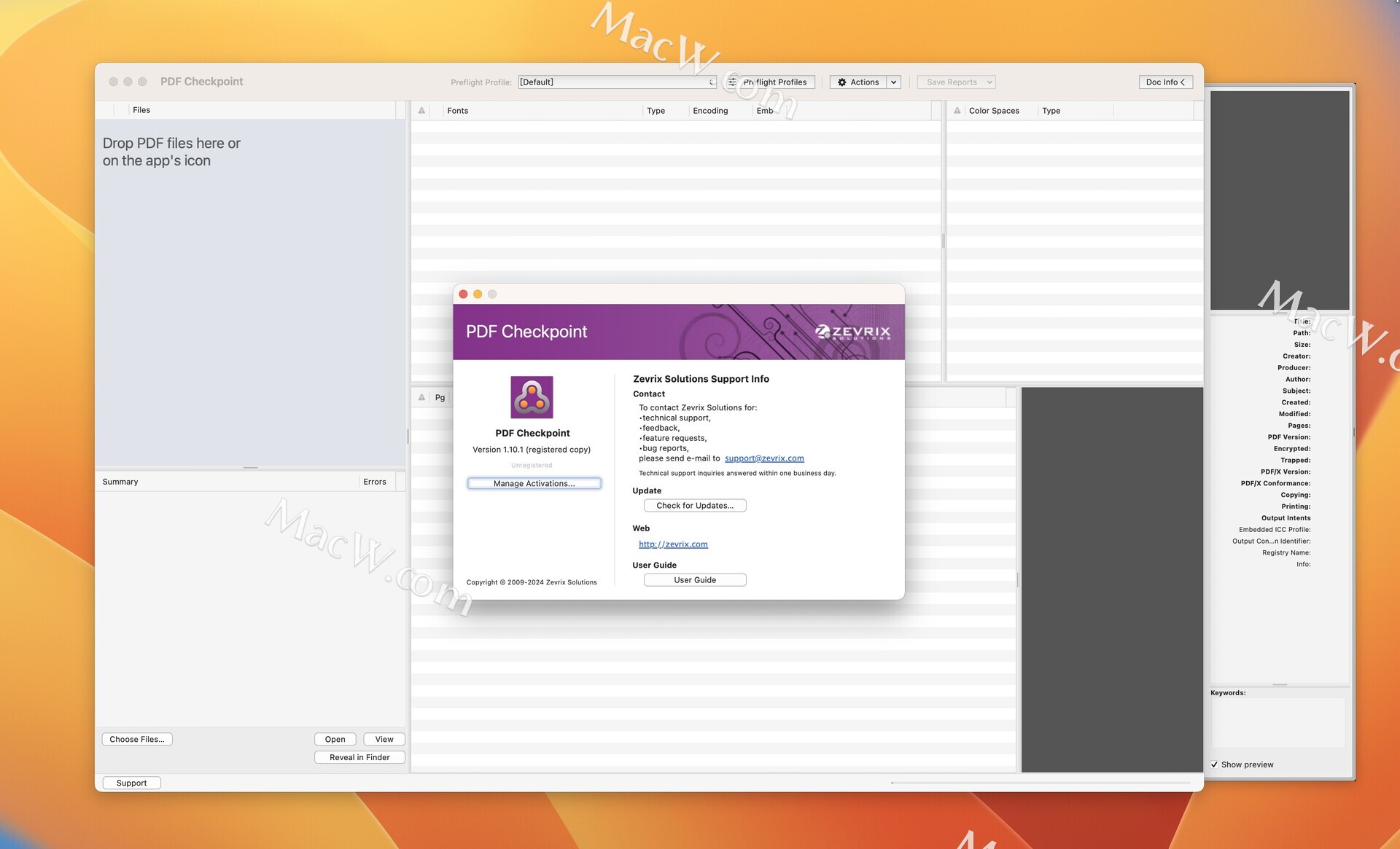Click warning triangle column header in Fonts table

pyautogui.click(x=421, y=111)
